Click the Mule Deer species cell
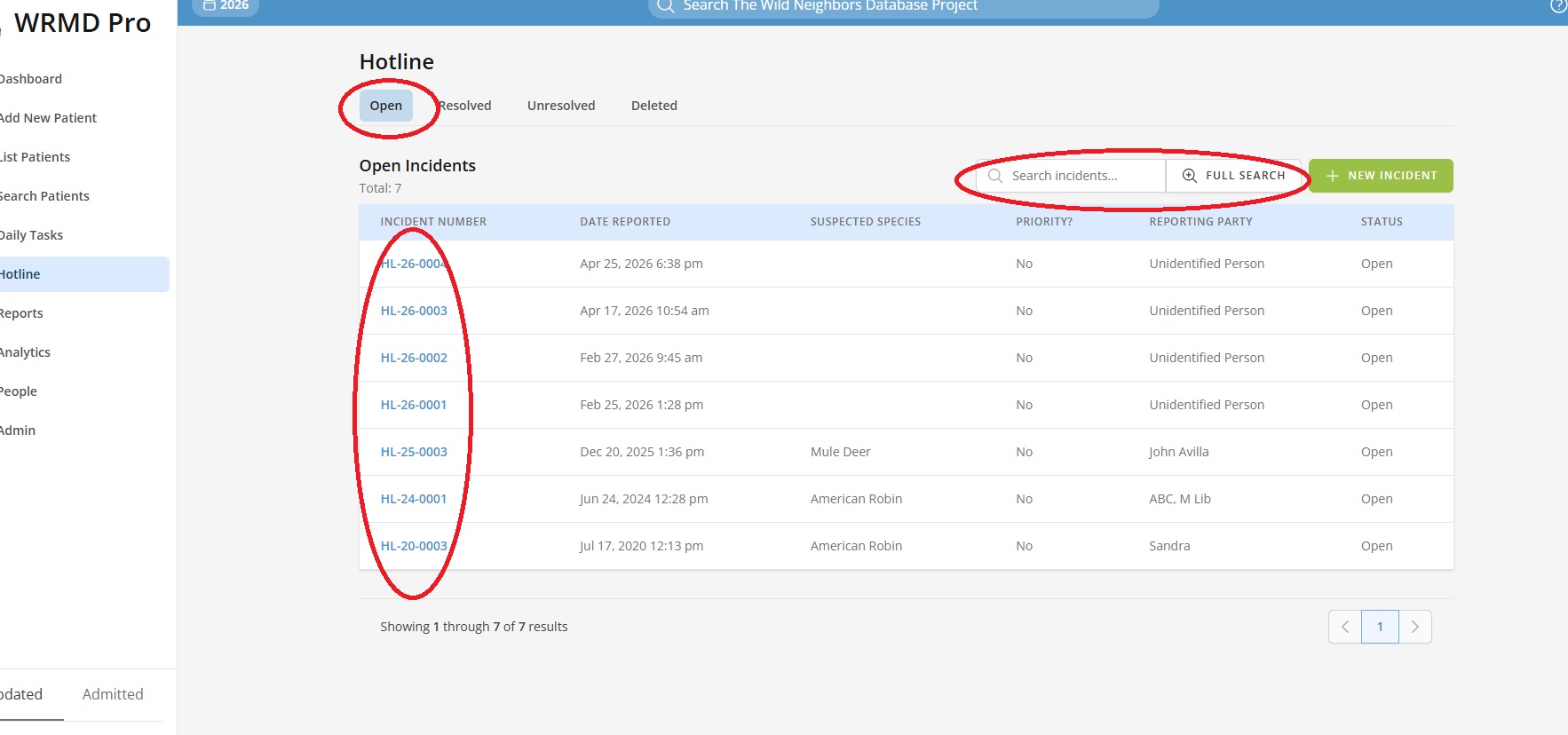1568x735 pixels. pyautogui.click(x=840, y=452)
